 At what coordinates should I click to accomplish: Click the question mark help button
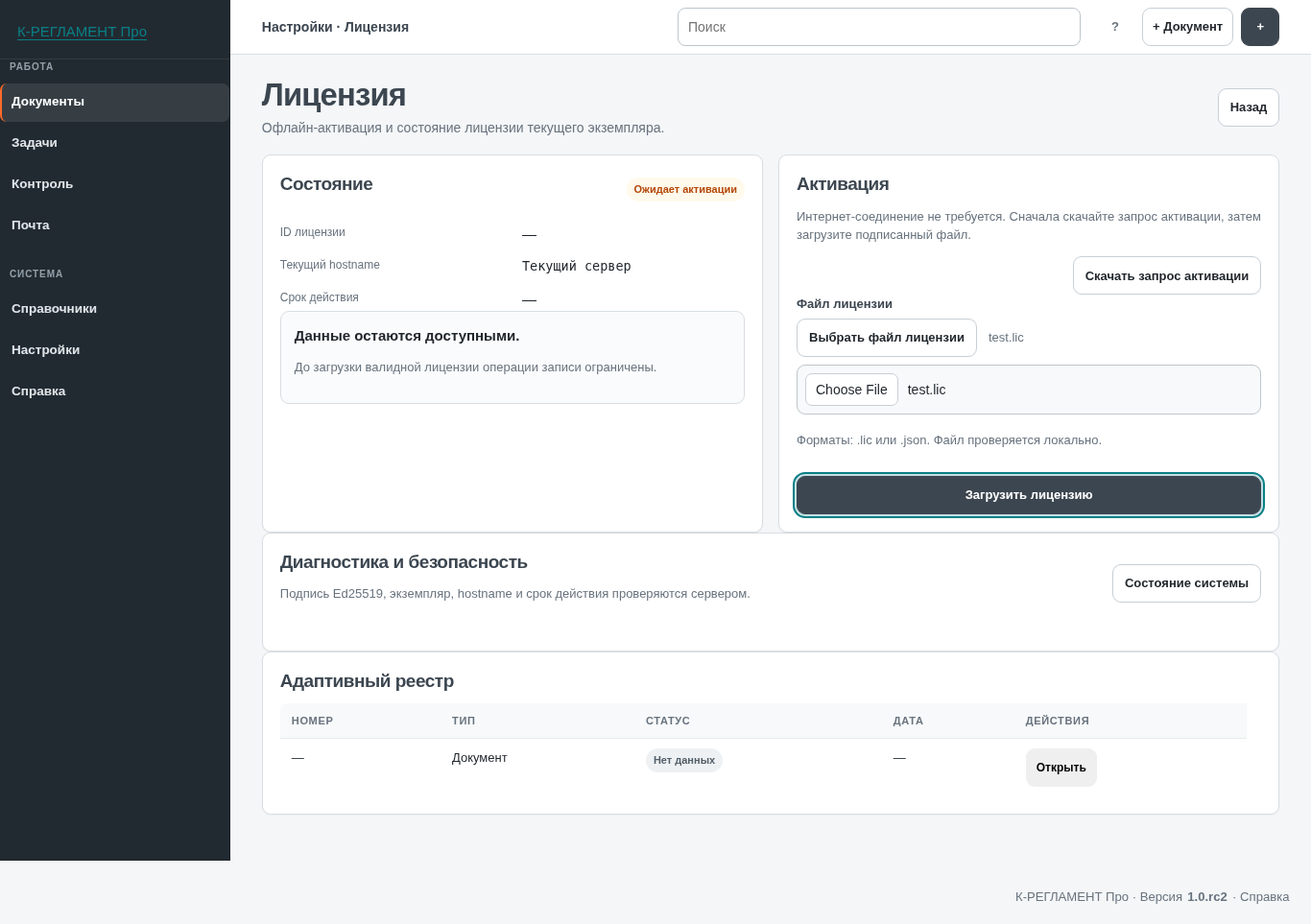[1115, 27]
